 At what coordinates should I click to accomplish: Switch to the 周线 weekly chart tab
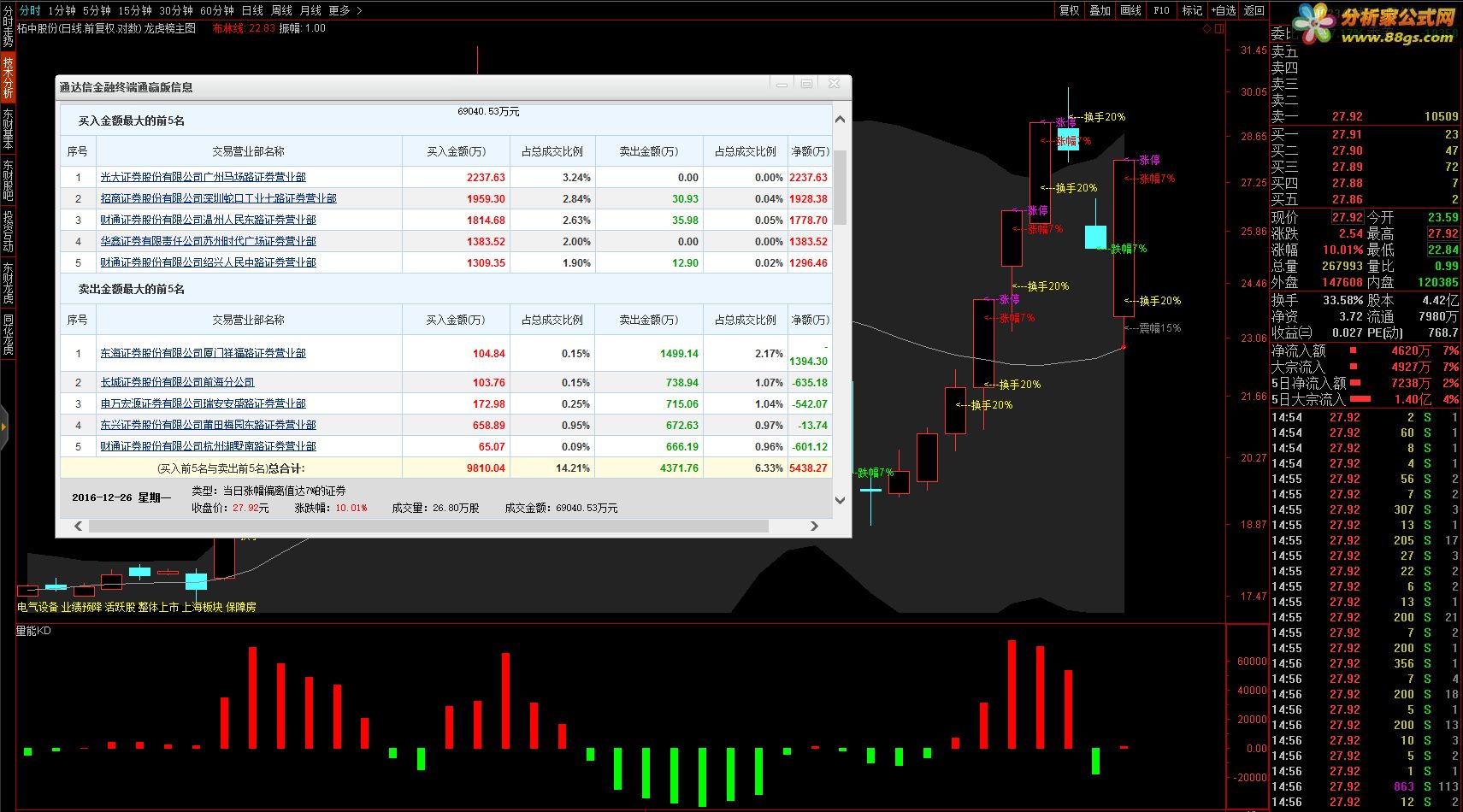pos(281,10)
